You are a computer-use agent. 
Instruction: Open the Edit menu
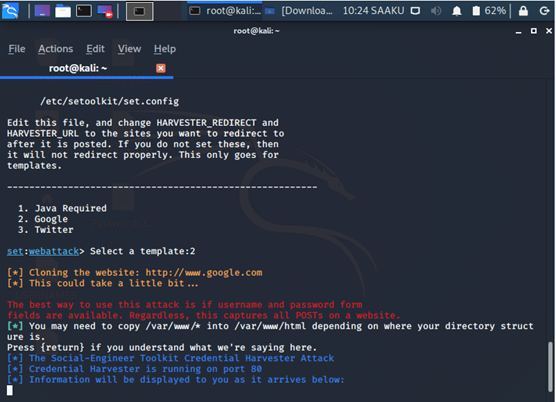(95, 49)
